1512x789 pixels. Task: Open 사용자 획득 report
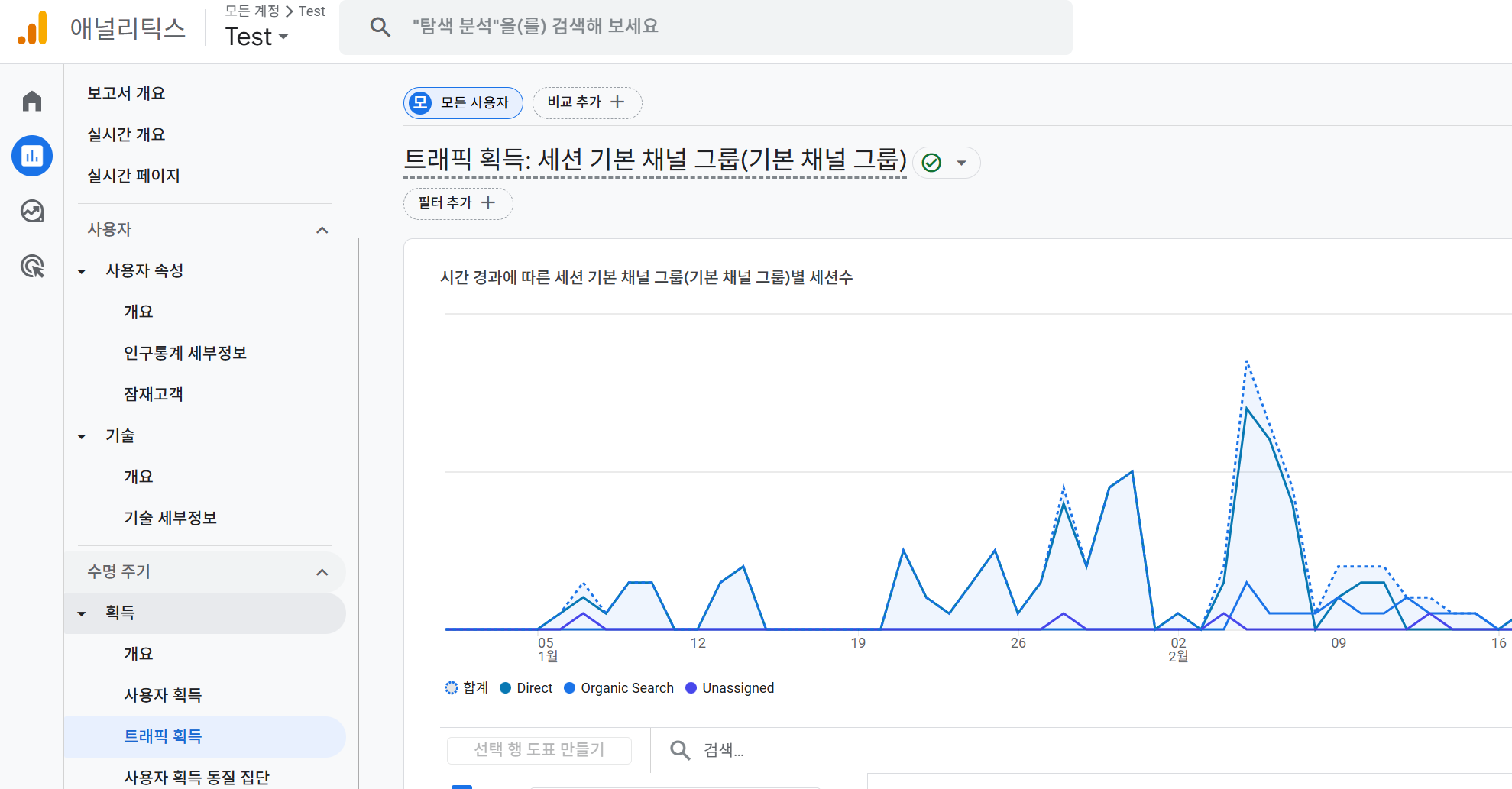pos(163,695)
